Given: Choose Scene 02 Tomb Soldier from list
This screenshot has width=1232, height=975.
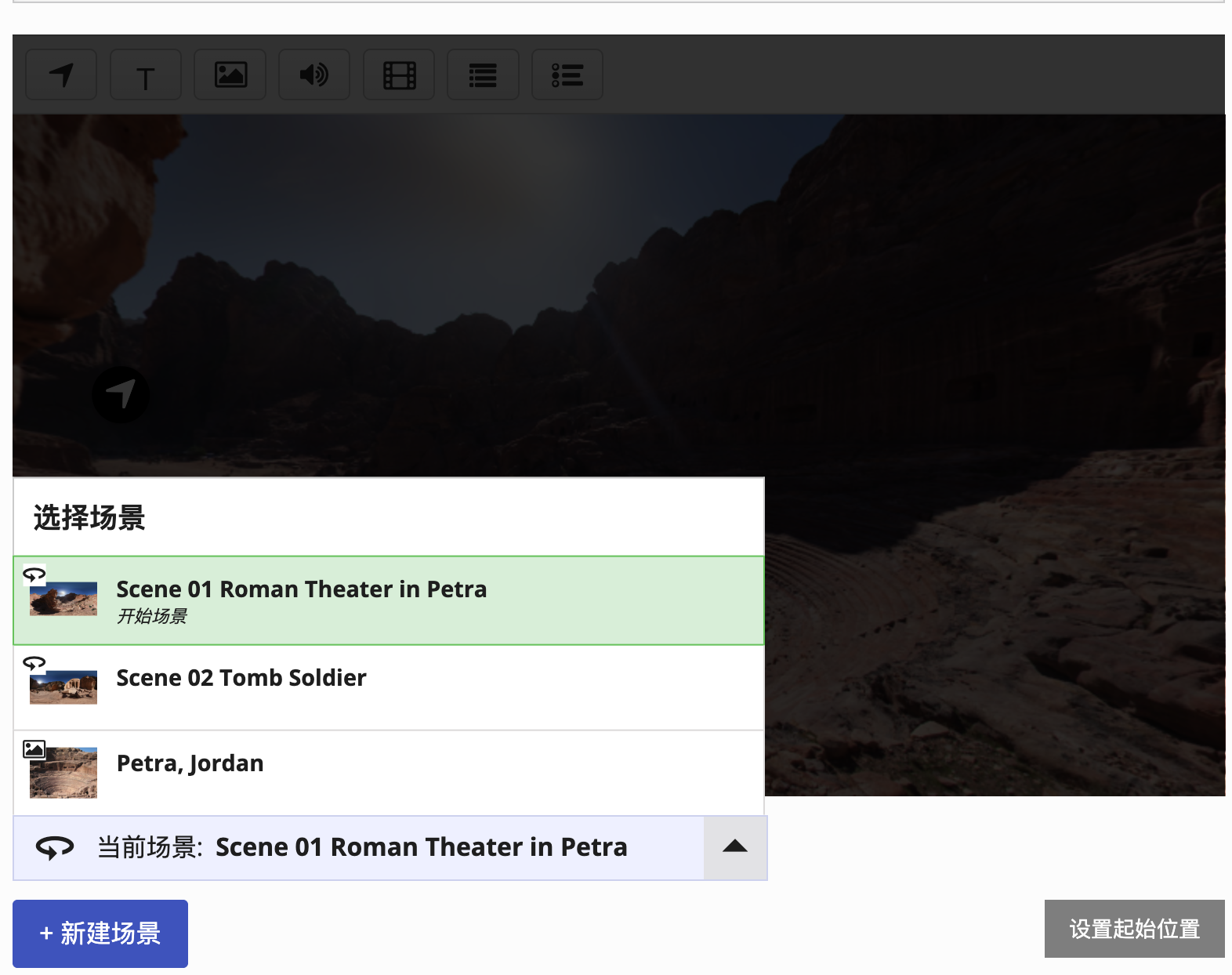Looking at the screenshot, I should 241,678.
